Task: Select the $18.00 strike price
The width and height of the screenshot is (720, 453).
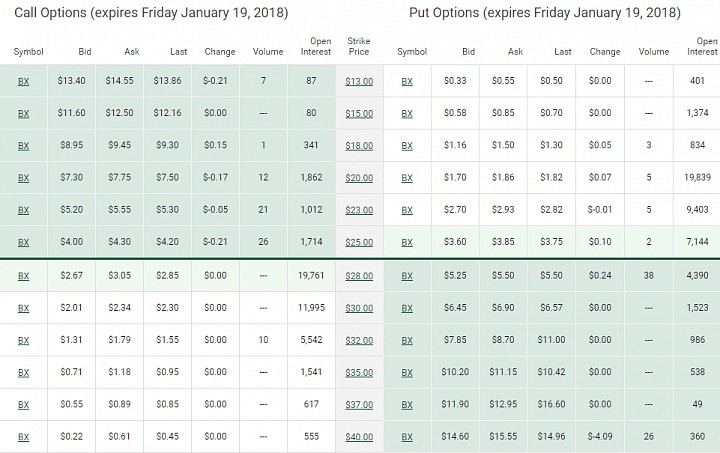Action: [x=359, y=145]
